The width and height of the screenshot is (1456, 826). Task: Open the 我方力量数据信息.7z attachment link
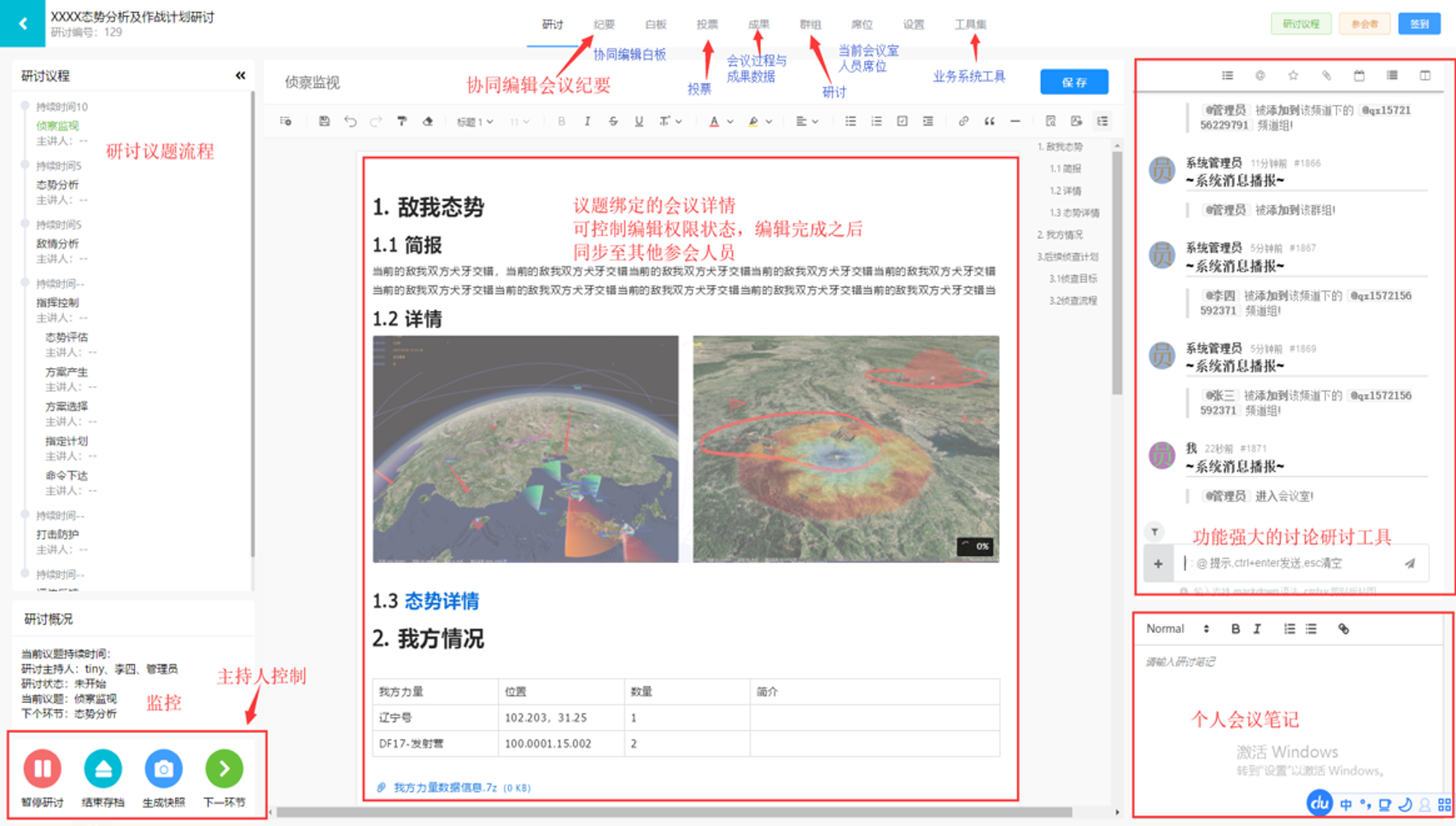click(444, 788)
